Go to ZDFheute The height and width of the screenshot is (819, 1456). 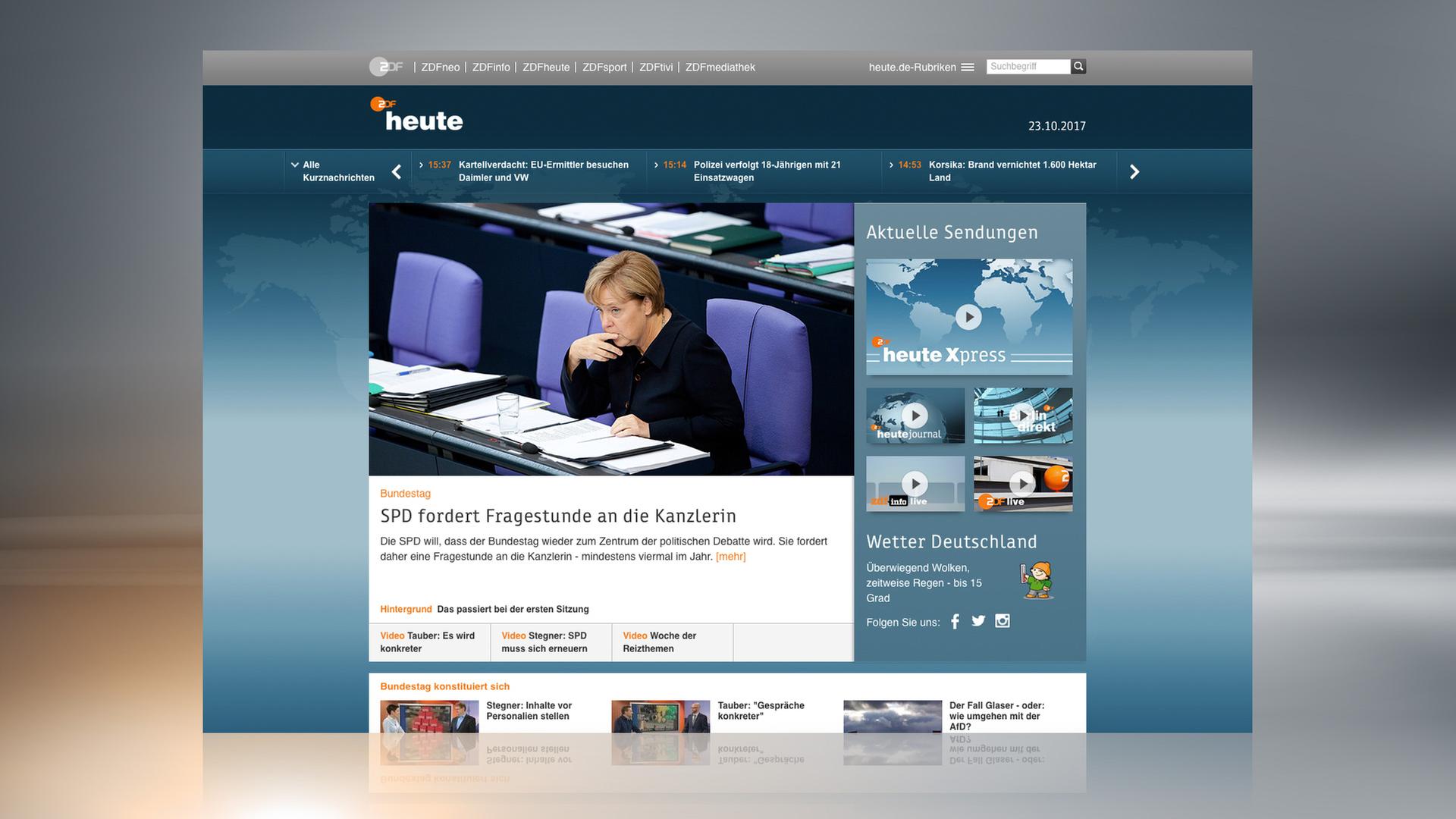[x=546, y=67]
